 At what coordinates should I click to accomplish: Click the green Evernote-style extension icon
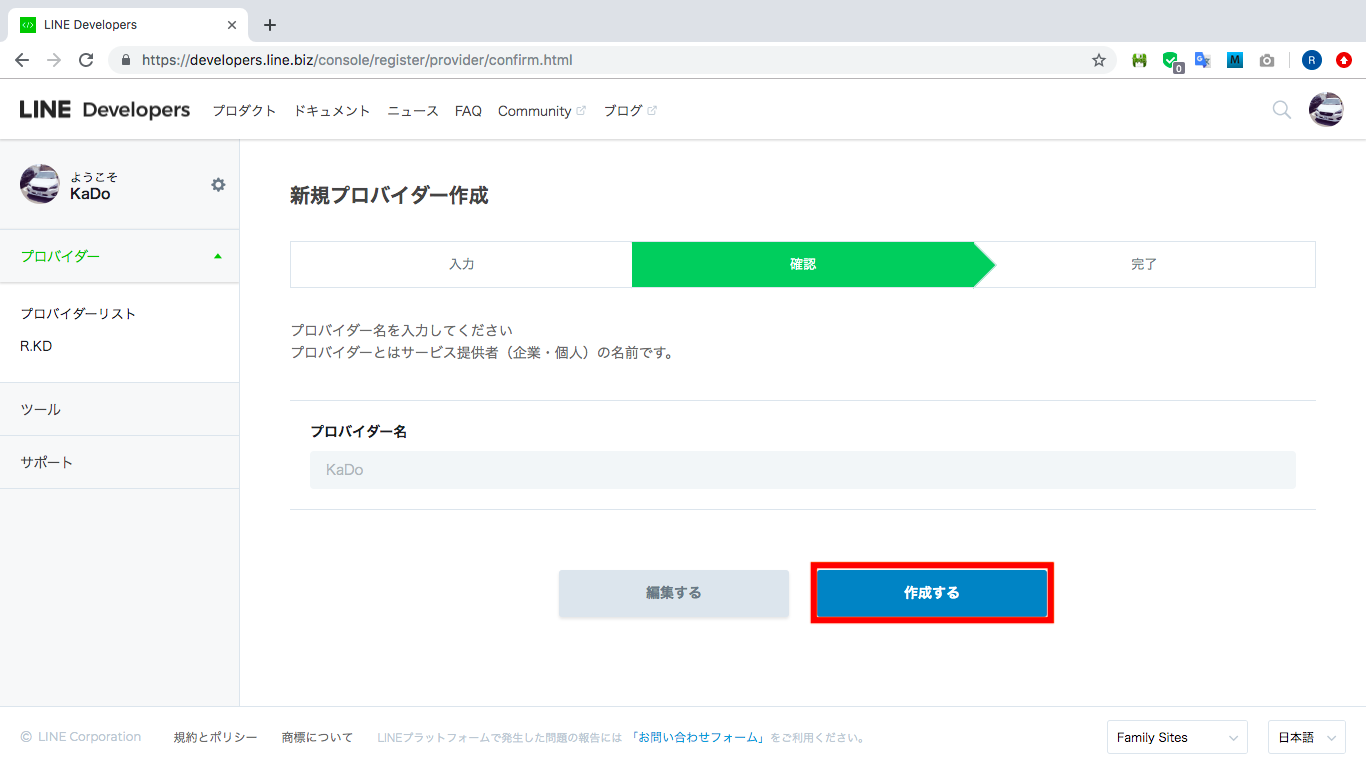[x=1139, y=60]
